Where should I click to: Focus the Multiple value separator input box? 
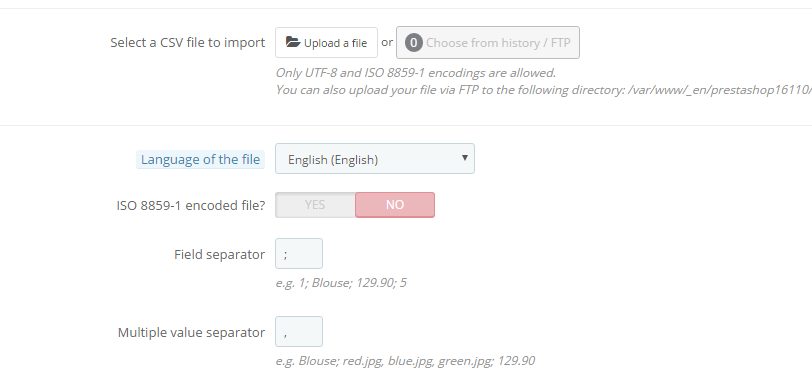[299, 332]
